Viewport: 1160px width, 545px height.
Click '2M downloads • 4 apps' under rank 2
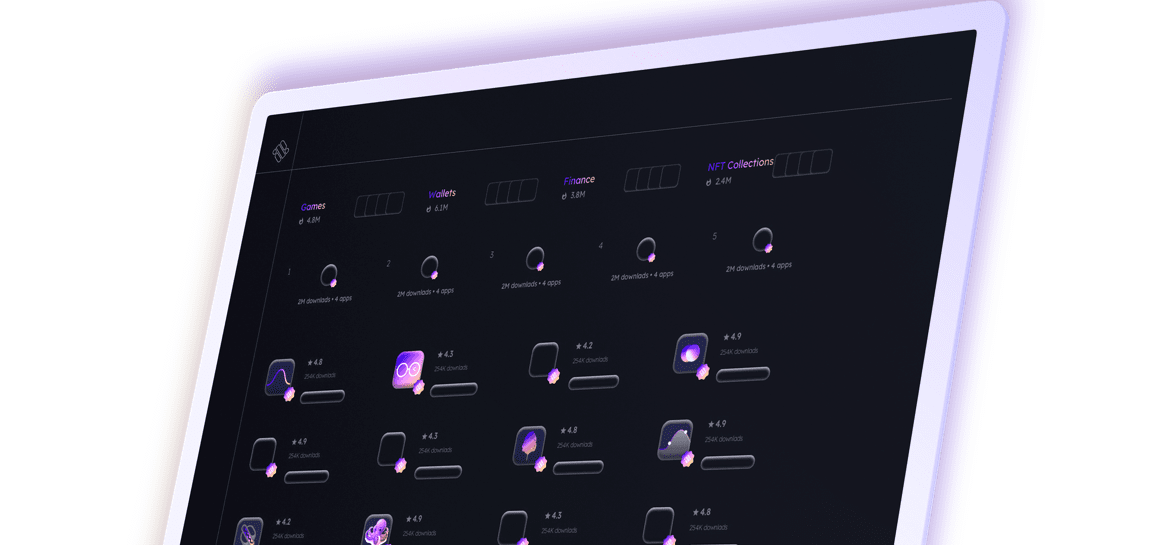pos(425,291)
